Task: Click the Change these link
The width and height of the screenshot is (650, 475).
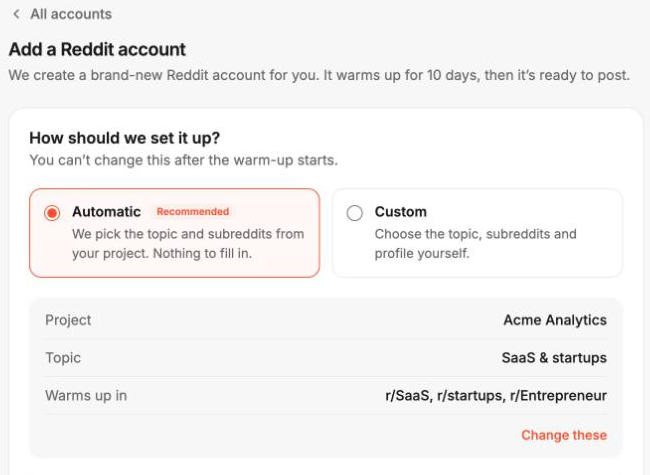Action: pos(564,435)
